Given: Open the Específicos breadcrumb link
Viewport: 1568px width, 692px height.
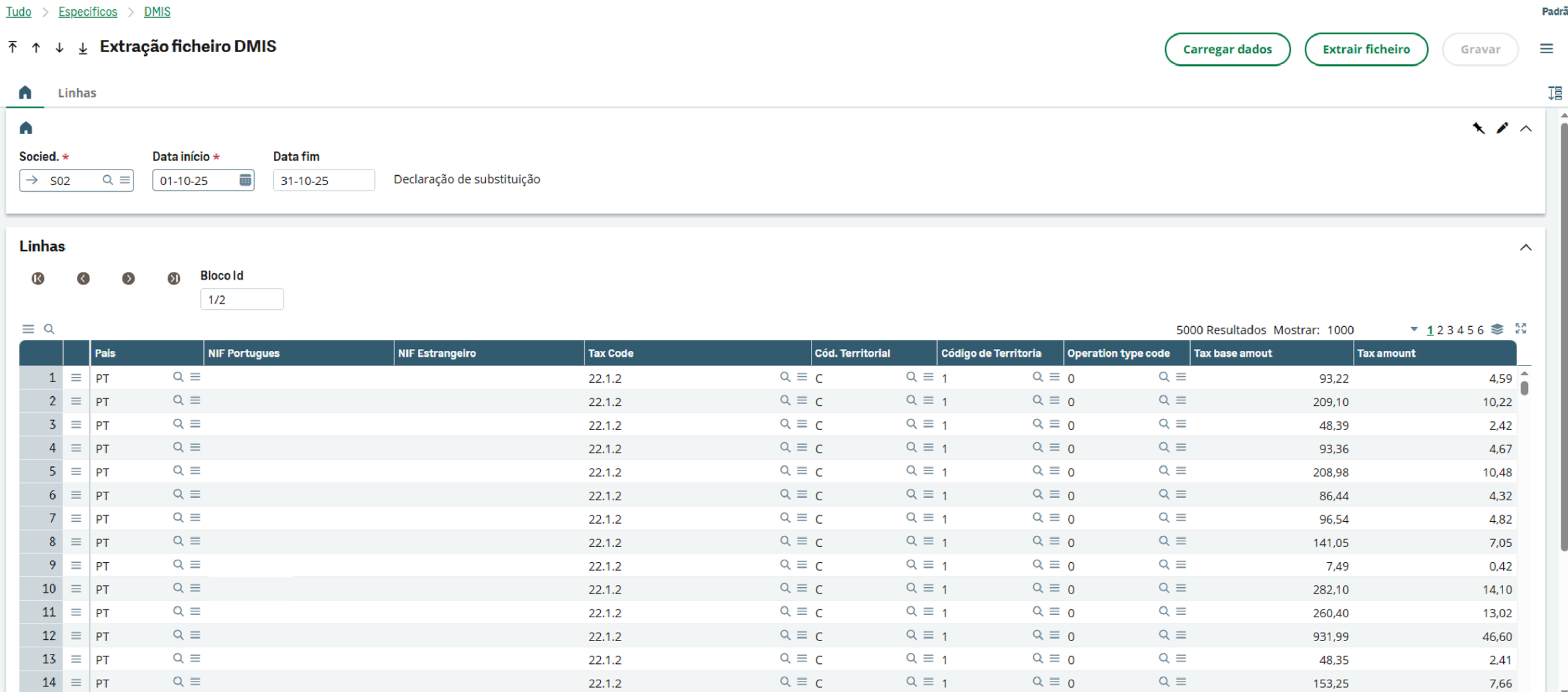Looking at the screenshot, I should (x=88, y=12).
